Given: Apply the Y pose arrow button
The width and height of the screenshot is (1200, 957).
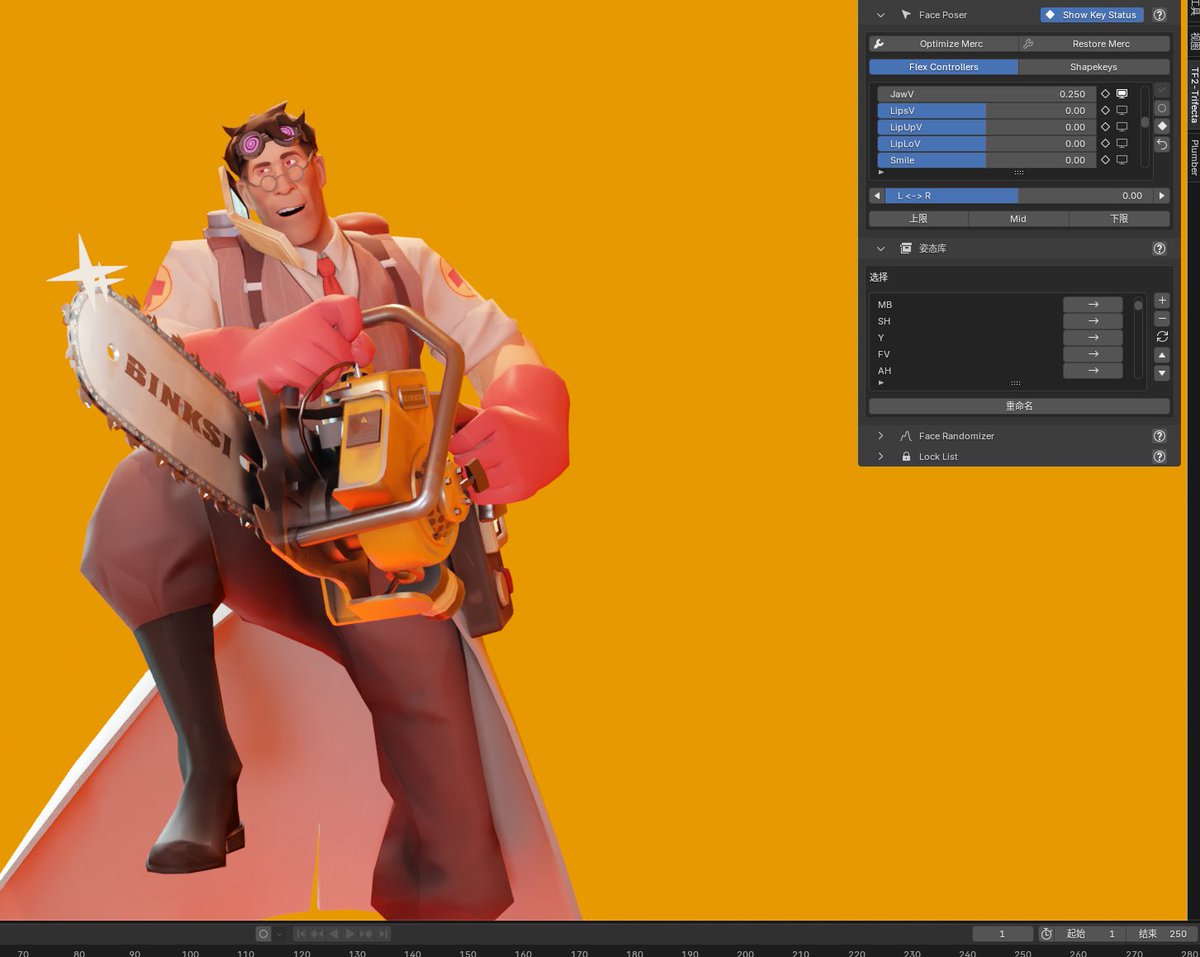Looking at the screenshot, I should coord(1093,338).
